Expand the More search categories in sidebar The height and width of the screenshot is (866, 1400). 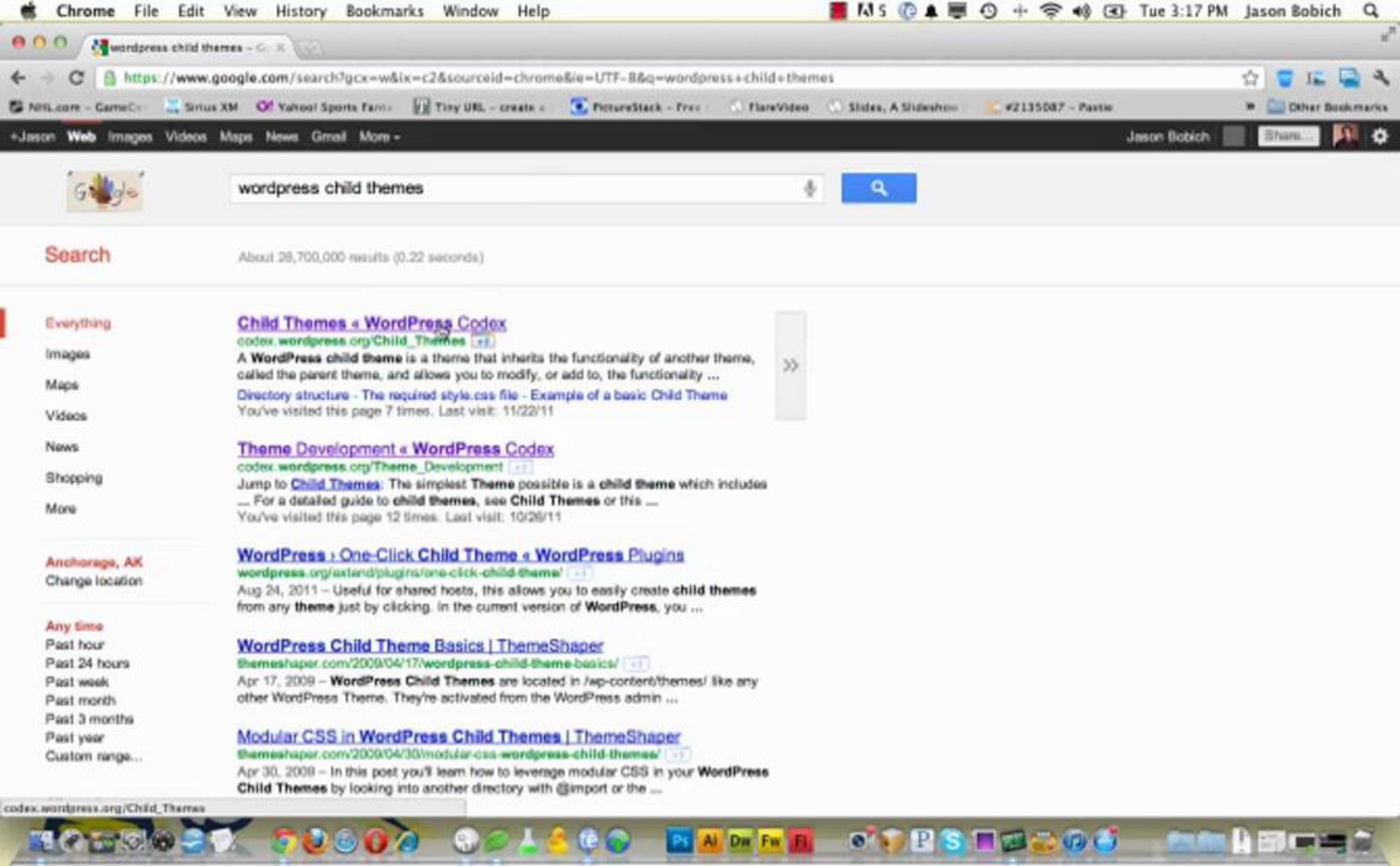(x=61, y=509)
